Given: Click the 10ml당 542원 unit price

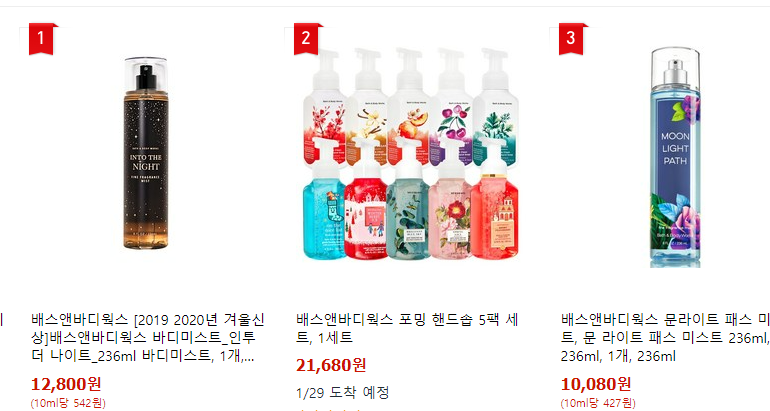Looking at the screenshot, I should coord(68,403).
